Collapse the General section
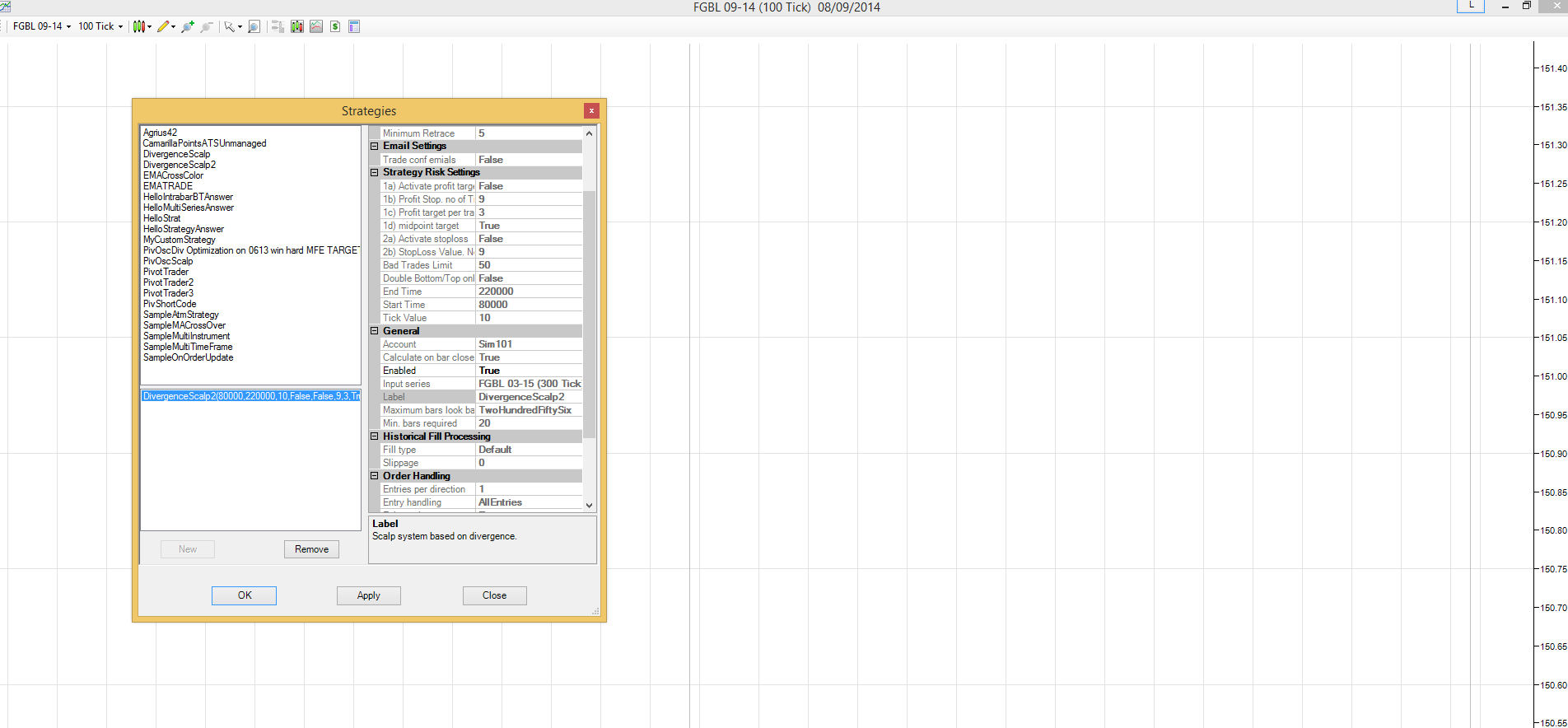The image size is (1568, 728). point(375,330)
